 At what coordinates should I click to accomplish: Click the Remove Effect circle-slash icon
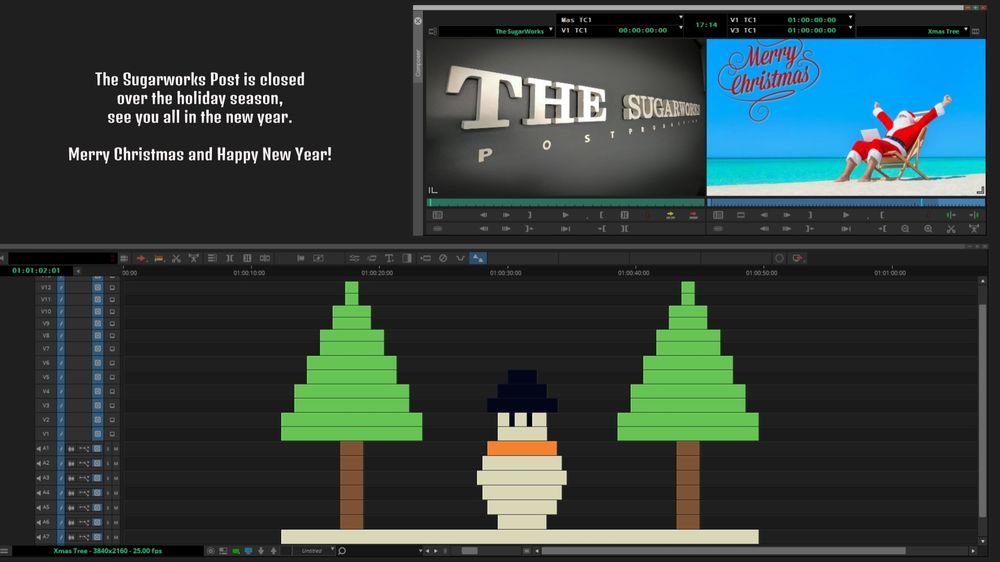point(443,258)
